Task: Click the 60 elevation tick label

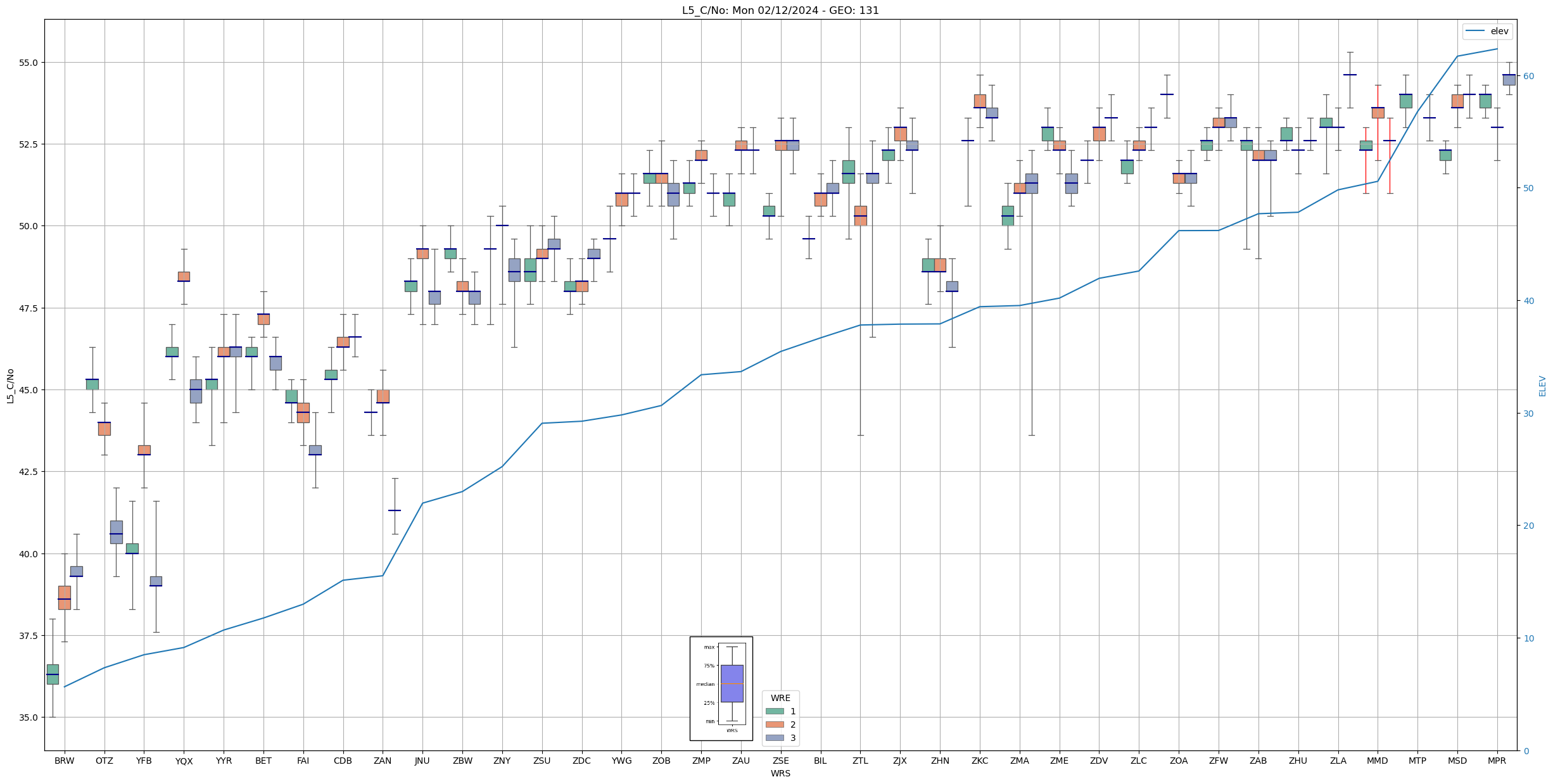Action: click(x=1528, y=76)
